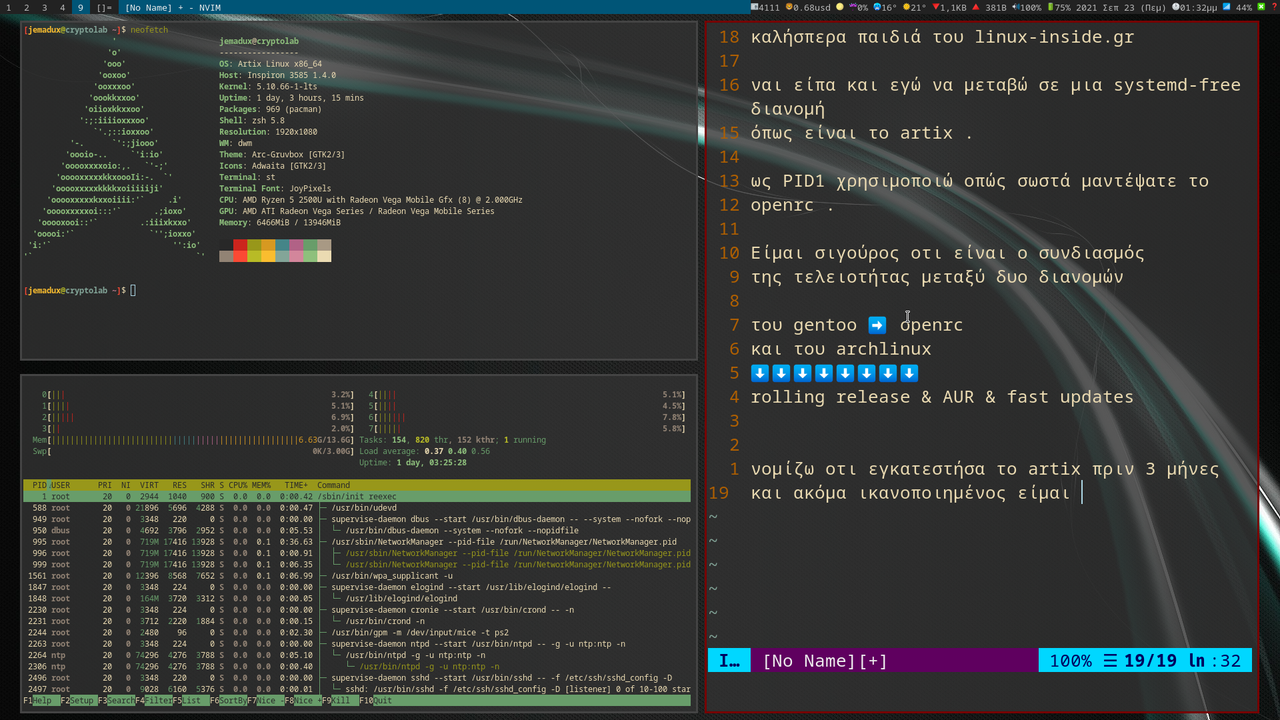Click the purple space invader icon at 0%

852,7
